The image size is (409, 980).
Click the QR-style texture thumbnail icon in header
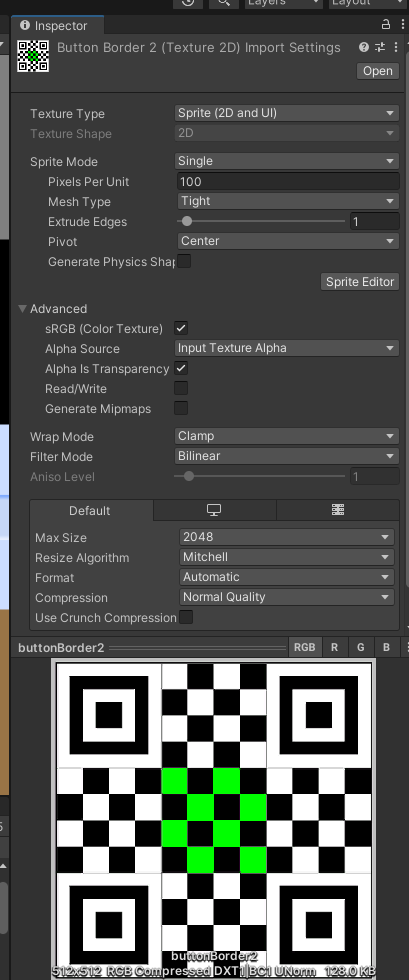click(x=33, y=56)
